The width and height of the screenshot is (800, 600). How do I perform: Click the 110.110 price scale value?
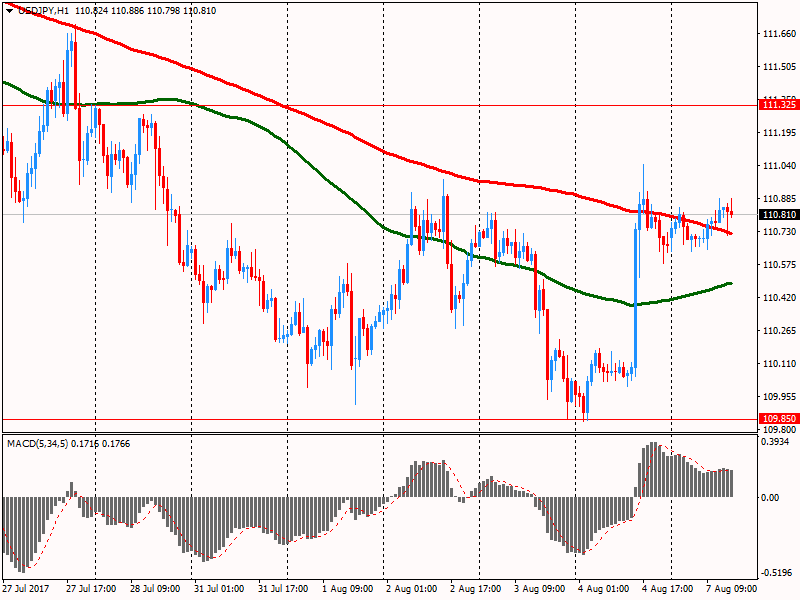click(779, 364)
